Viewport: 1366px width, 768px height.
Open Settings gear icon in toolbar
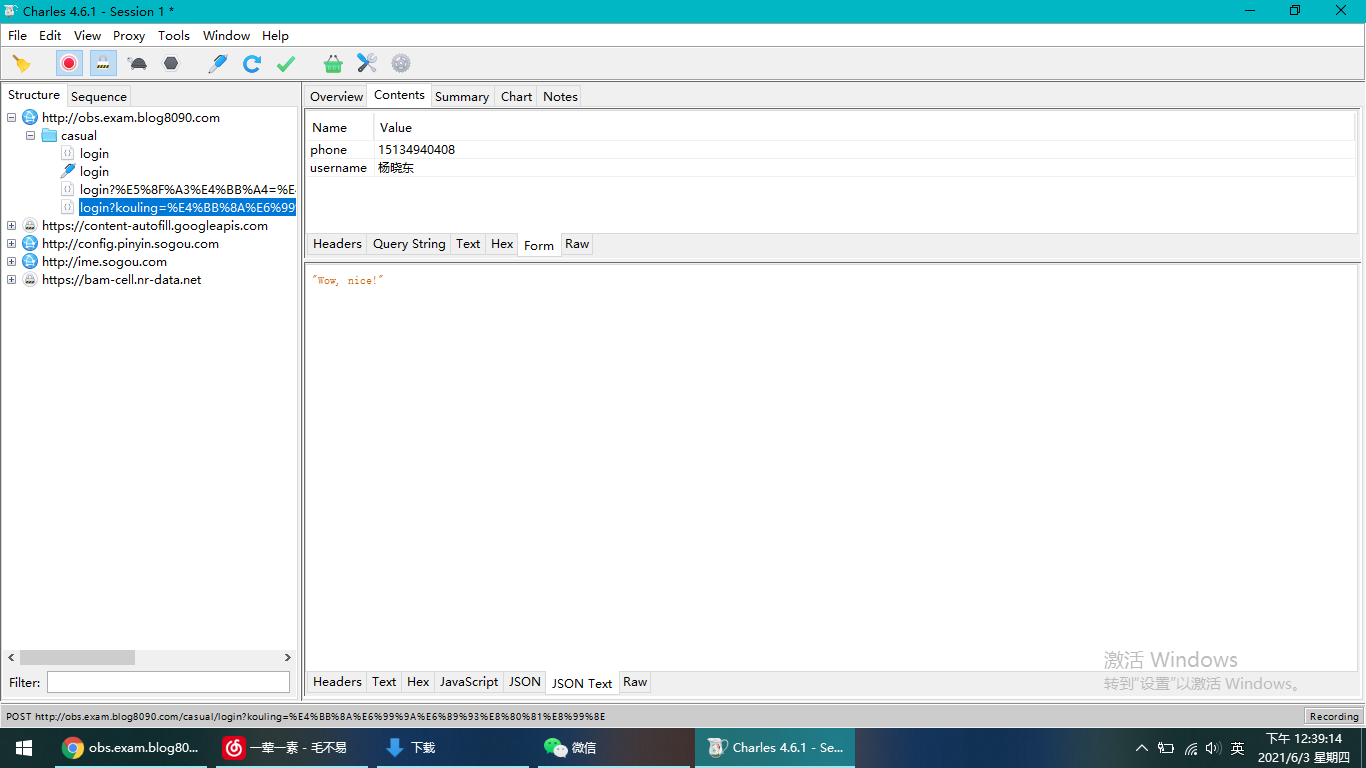click(x=401, y=64)
